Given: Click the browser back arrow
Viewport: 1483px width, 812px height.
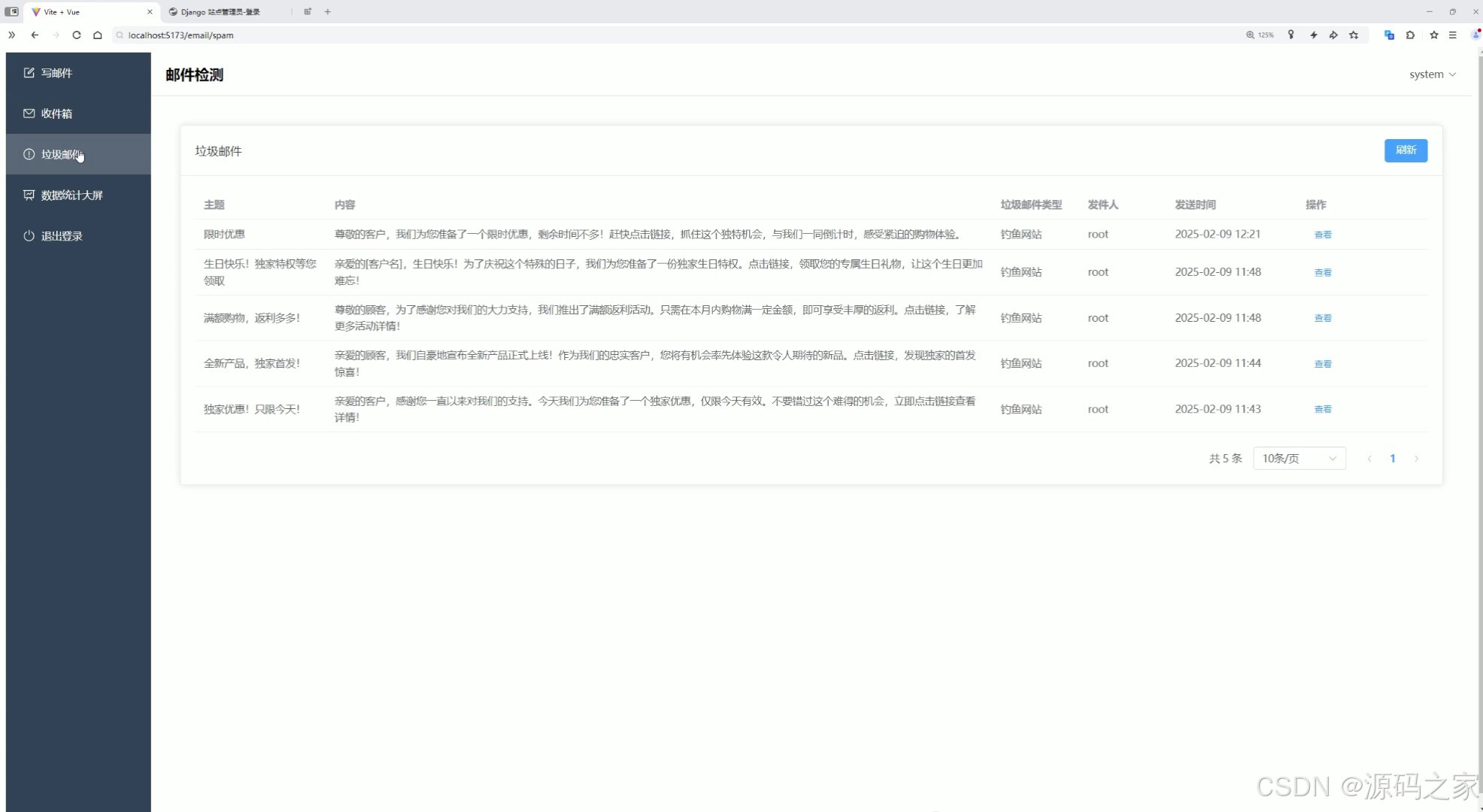Looking at the screenshot, I should click(x=35, y=35).
